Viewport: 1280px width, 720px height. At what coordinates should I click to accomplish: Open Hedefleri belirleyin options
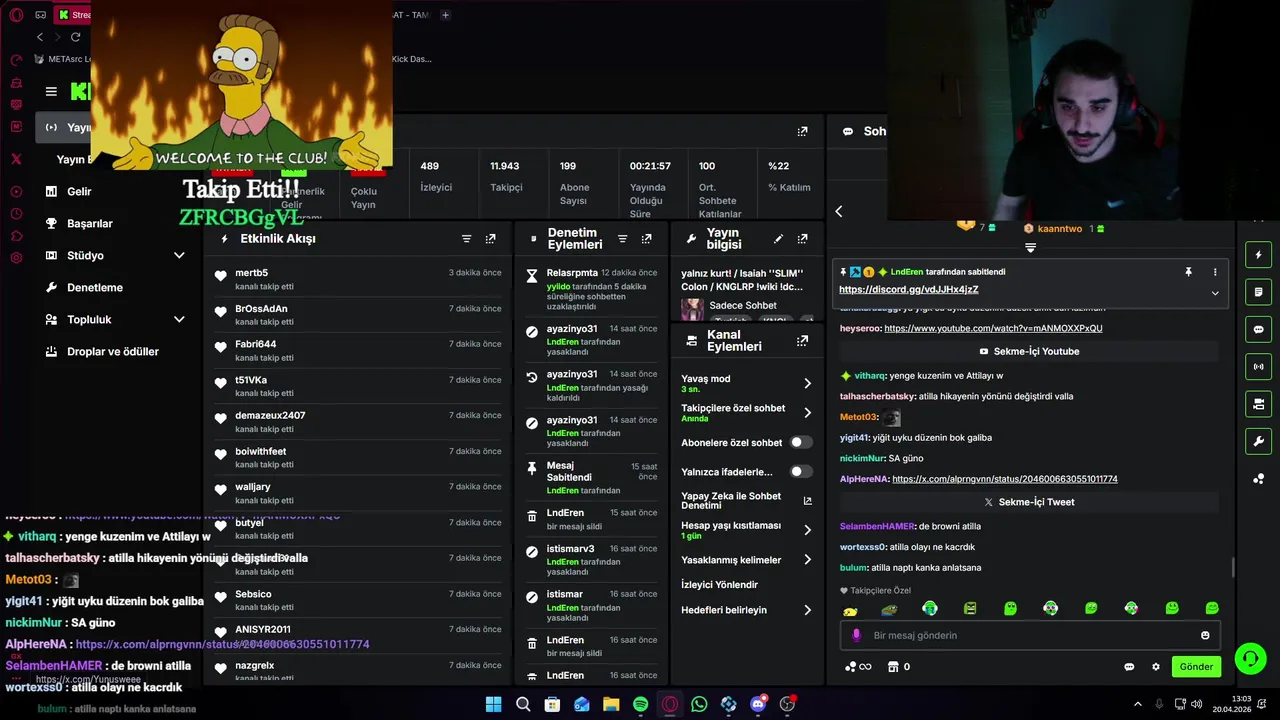pos(807,610)
